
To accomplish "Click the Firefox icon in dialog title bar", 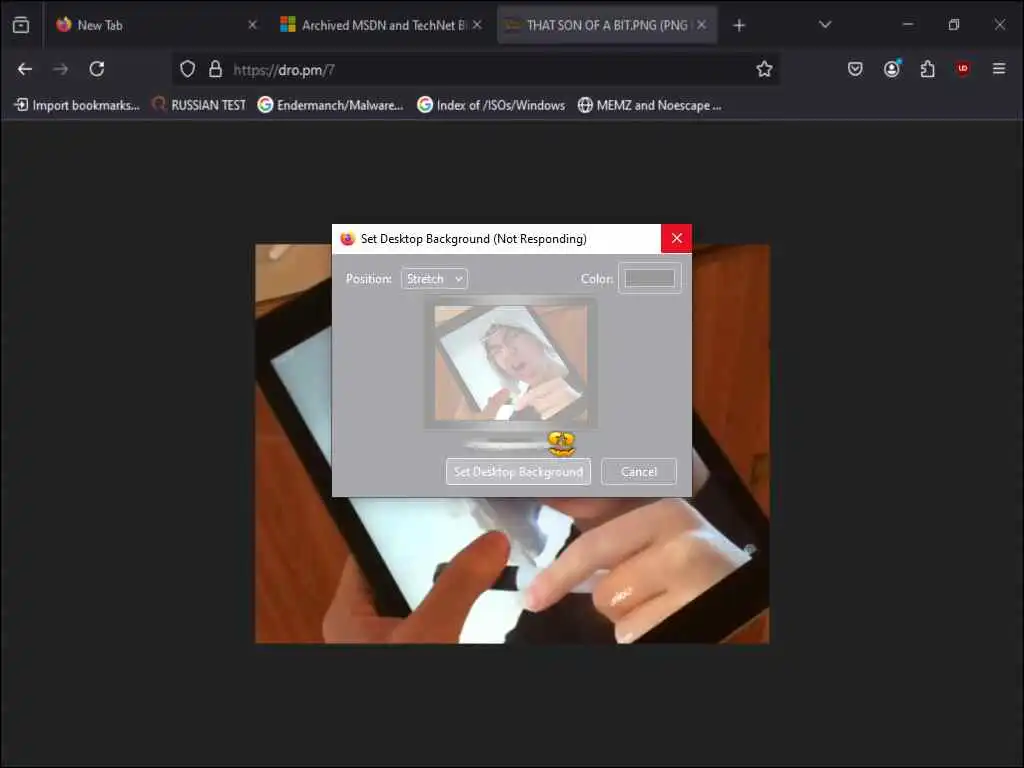I will pyautogui.click(x=347, y=238).
